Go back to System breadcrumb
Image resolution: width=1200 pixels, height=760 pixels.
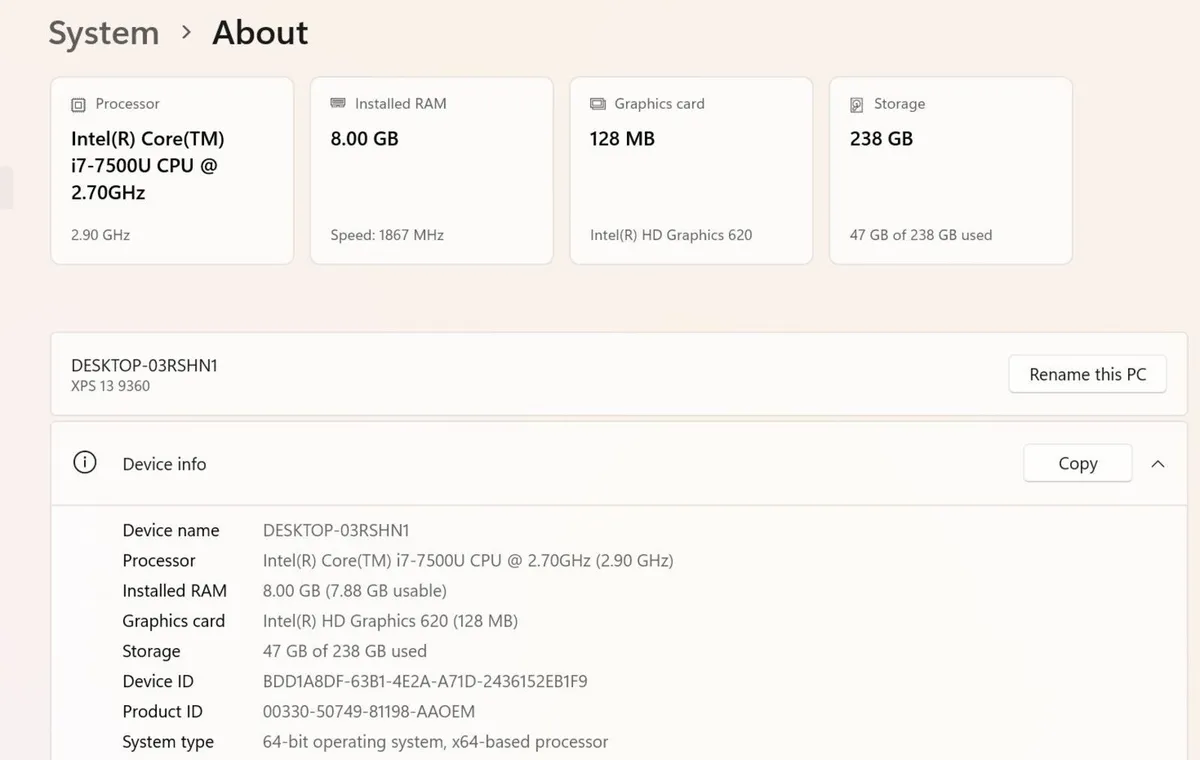[x=104, y=33]
